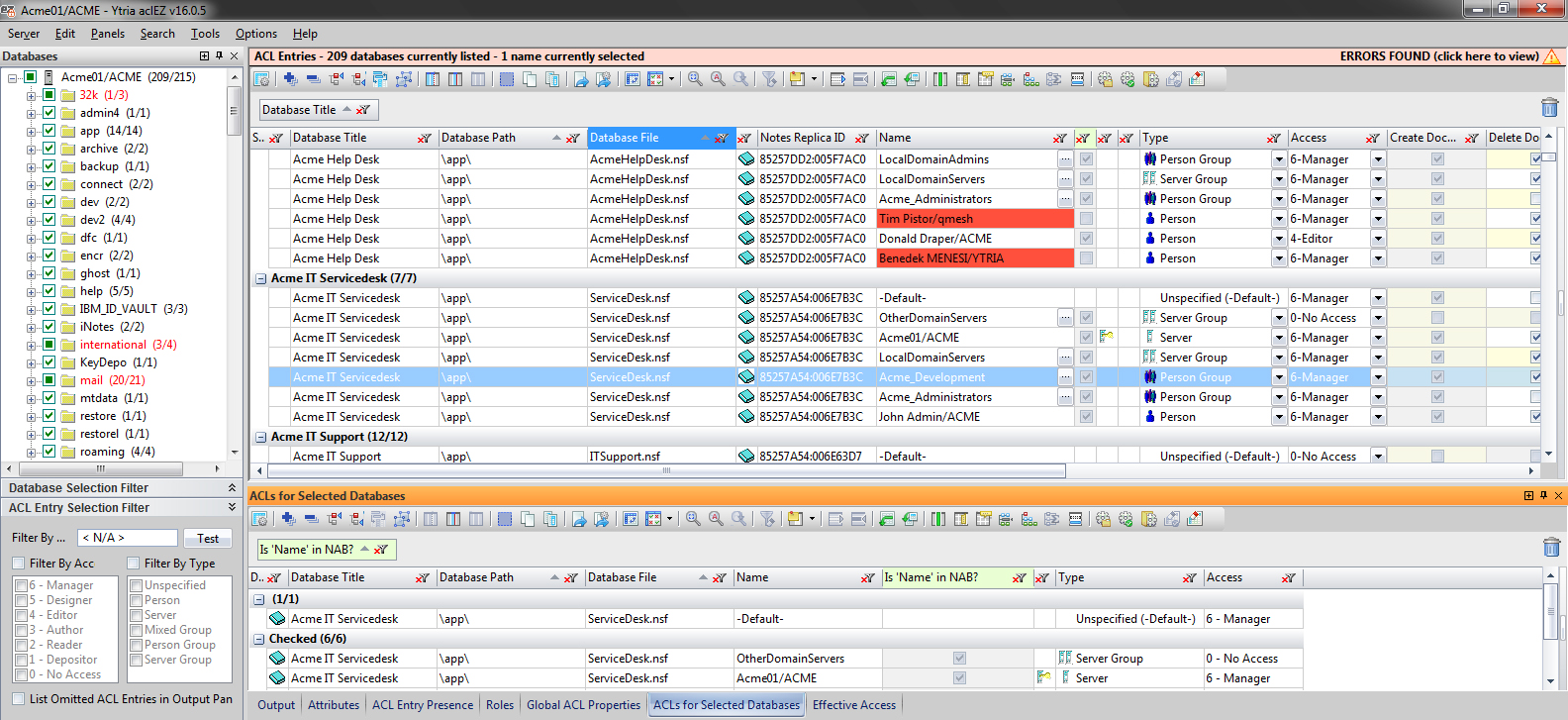This screenshot has height=720, width=1568.
Task: Check the 'Person Group' filter checkbox
Action: [x=137, y=645]
